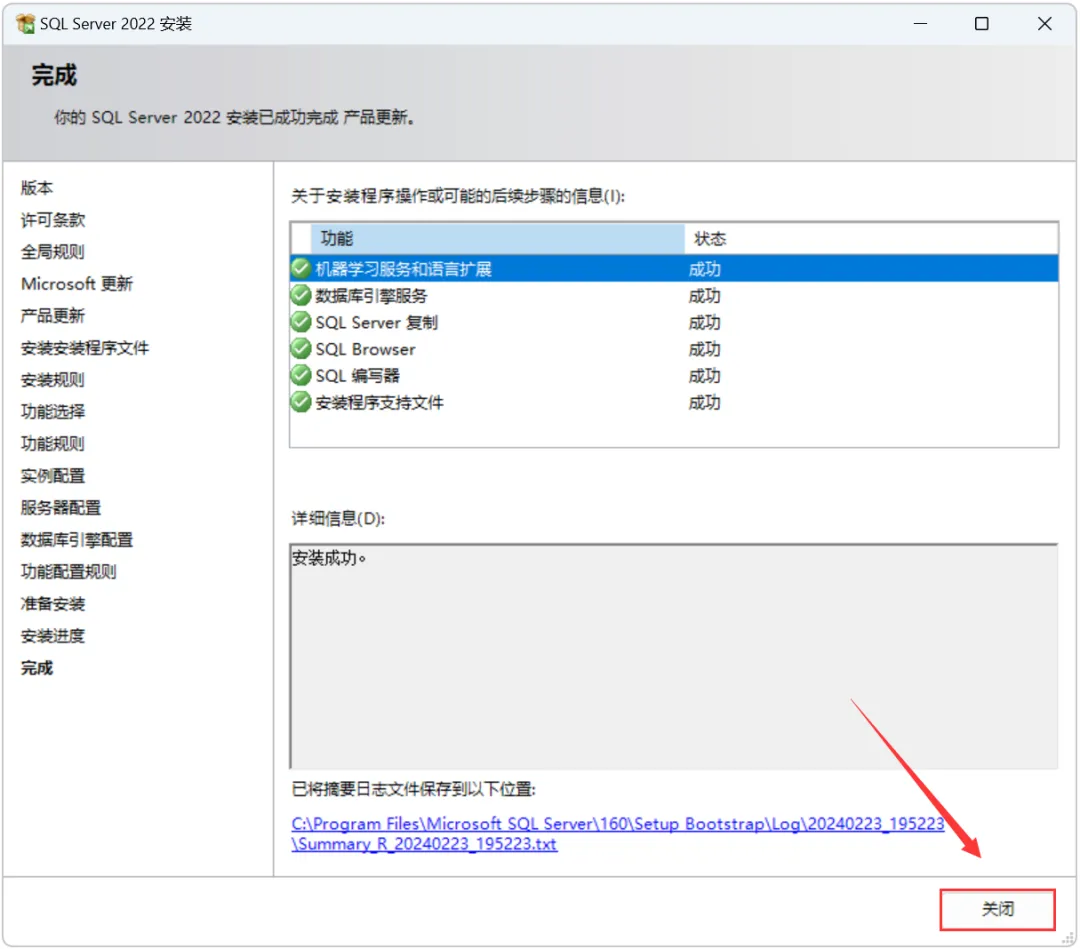The height and width of the screenshot is (949, 1080).
Task: Click green check icon for 机器学习服务和语言扩展
Action: (x=301, y=269)
